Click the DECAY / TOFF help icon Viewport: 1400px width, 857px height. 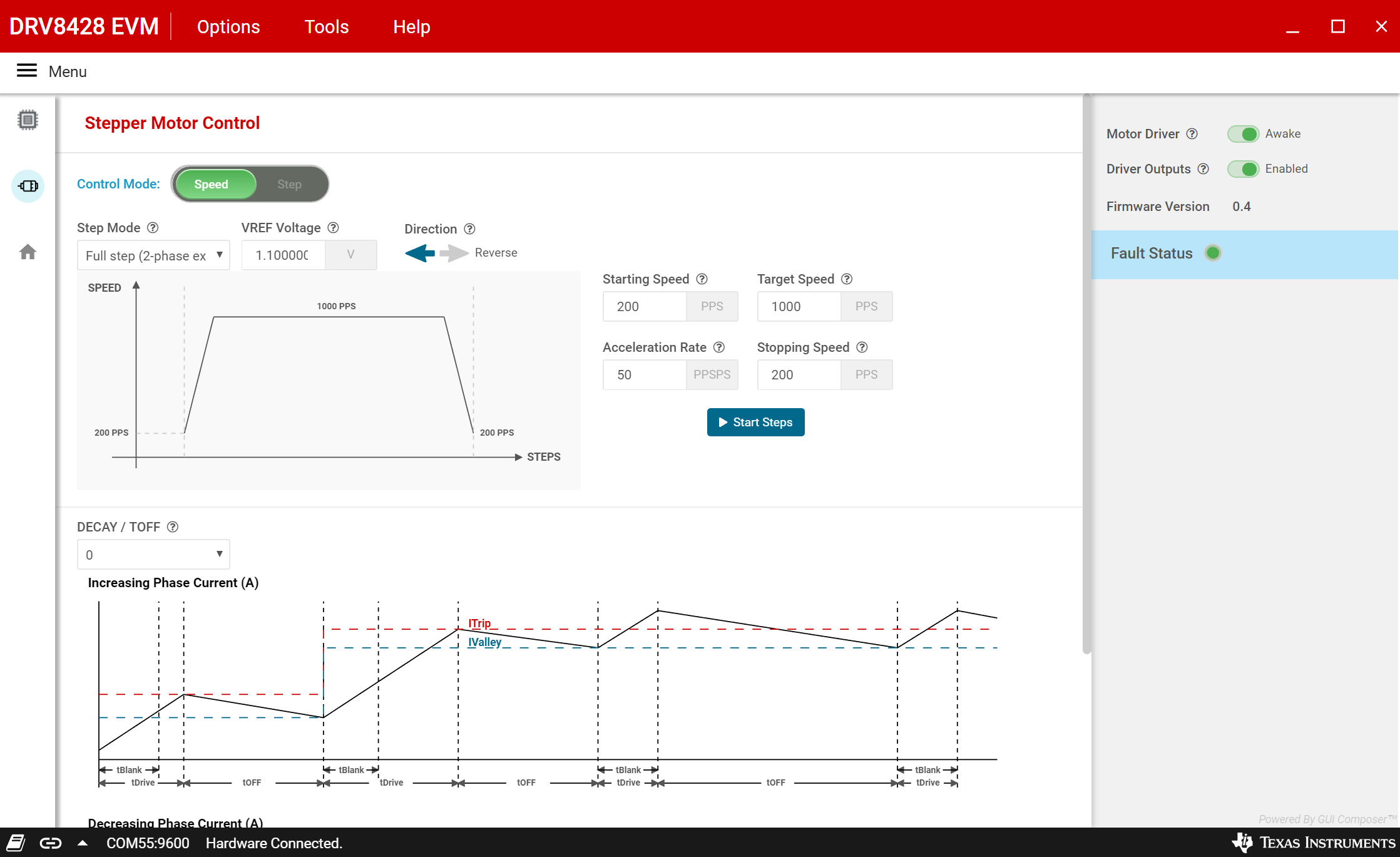coord(173,527)
